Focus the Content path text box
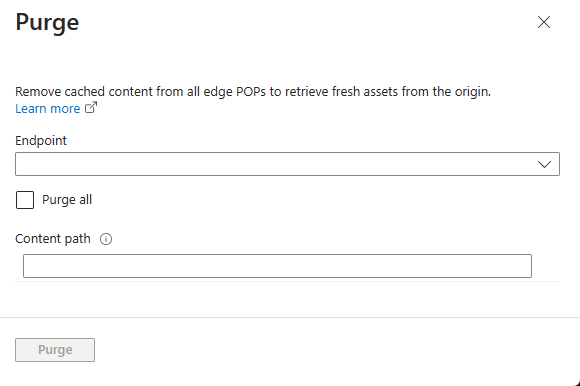 [x=277, y=266]
